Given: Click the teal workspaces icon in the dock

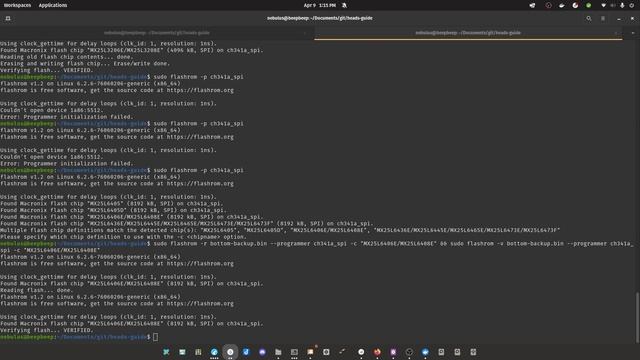Looking at the screenshot, I should tap(166, 352).
